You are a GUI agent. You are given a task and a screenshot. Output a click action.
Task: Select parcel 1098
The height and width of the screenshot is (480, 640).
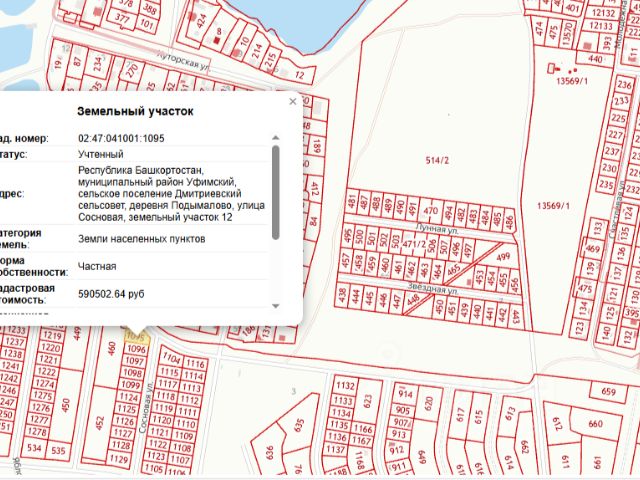click(132, 373)
